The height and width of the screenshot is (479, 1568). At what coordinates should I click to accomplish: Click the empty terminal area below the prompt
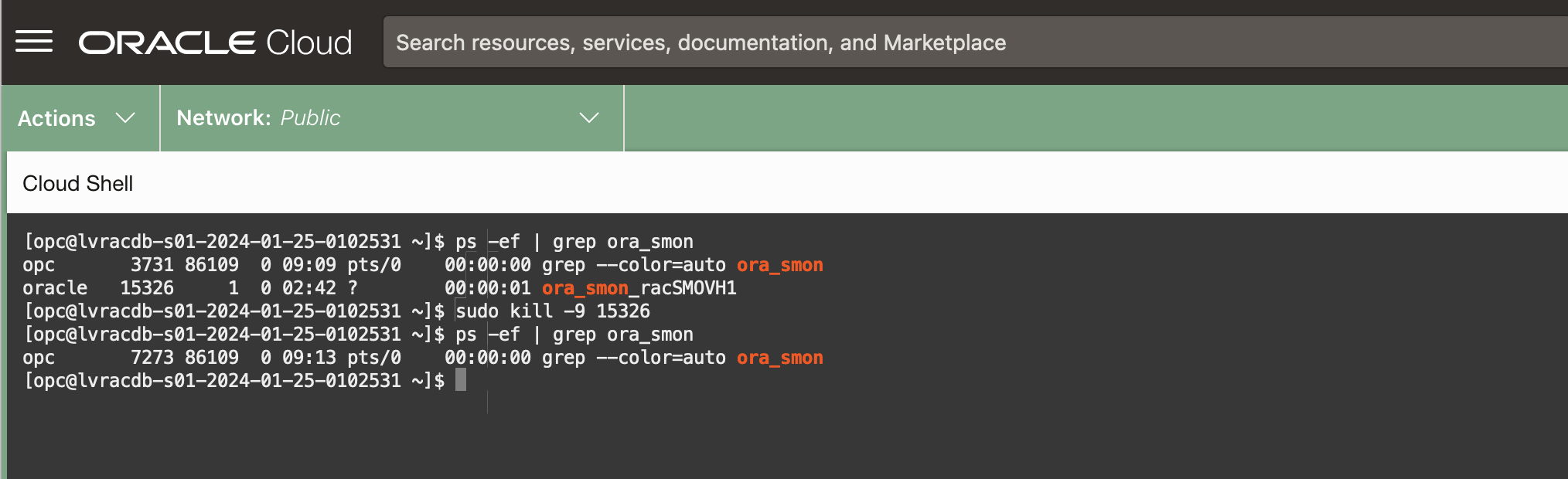pyautogui.click(x=773, y=440)
